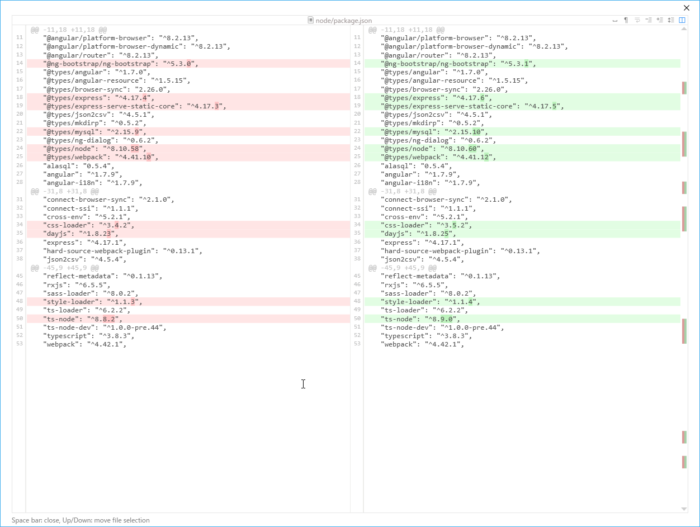Click right pane line typescript ^3.8.3
This screenshot has width=700, height=527.
click(426, 336)
